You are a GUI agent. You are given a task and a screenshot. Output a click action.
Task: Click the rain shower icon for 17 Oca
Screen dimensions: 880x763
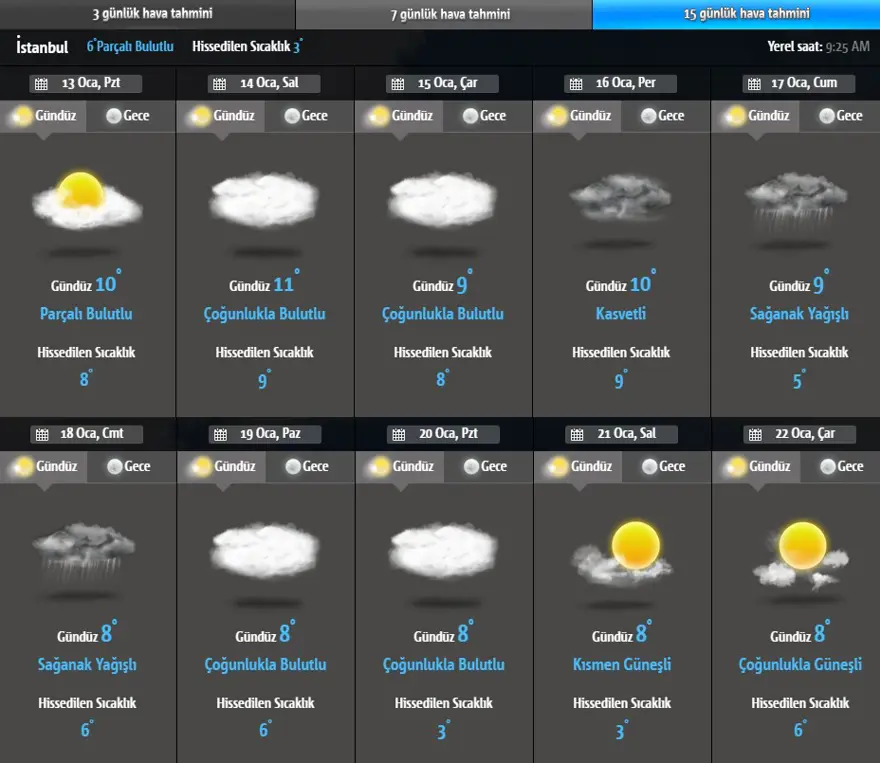click(798, 200)
